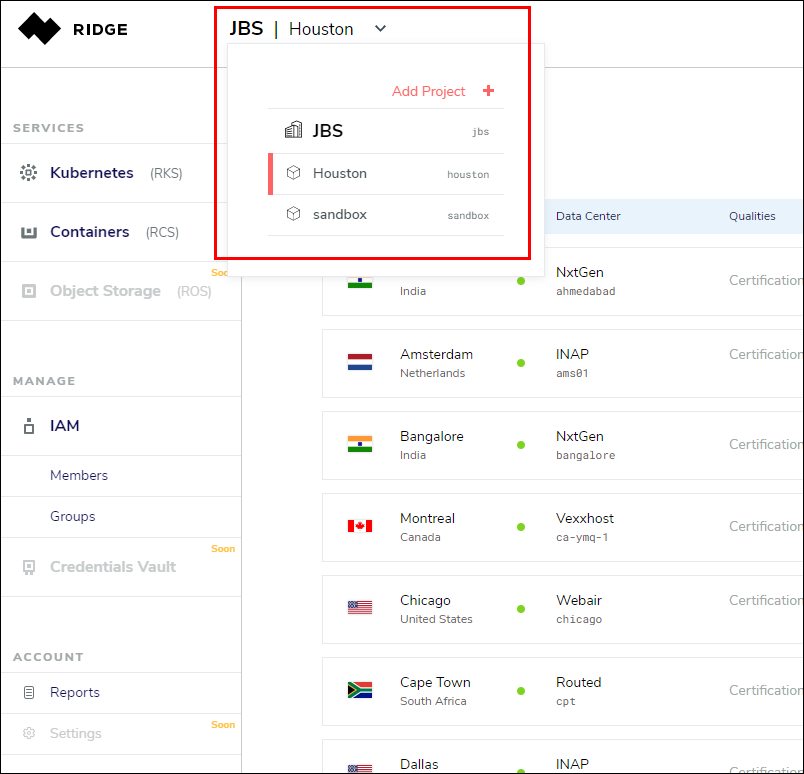Open IAM management section
Viewport: 804px width, 774px height.
pos(65,426)
